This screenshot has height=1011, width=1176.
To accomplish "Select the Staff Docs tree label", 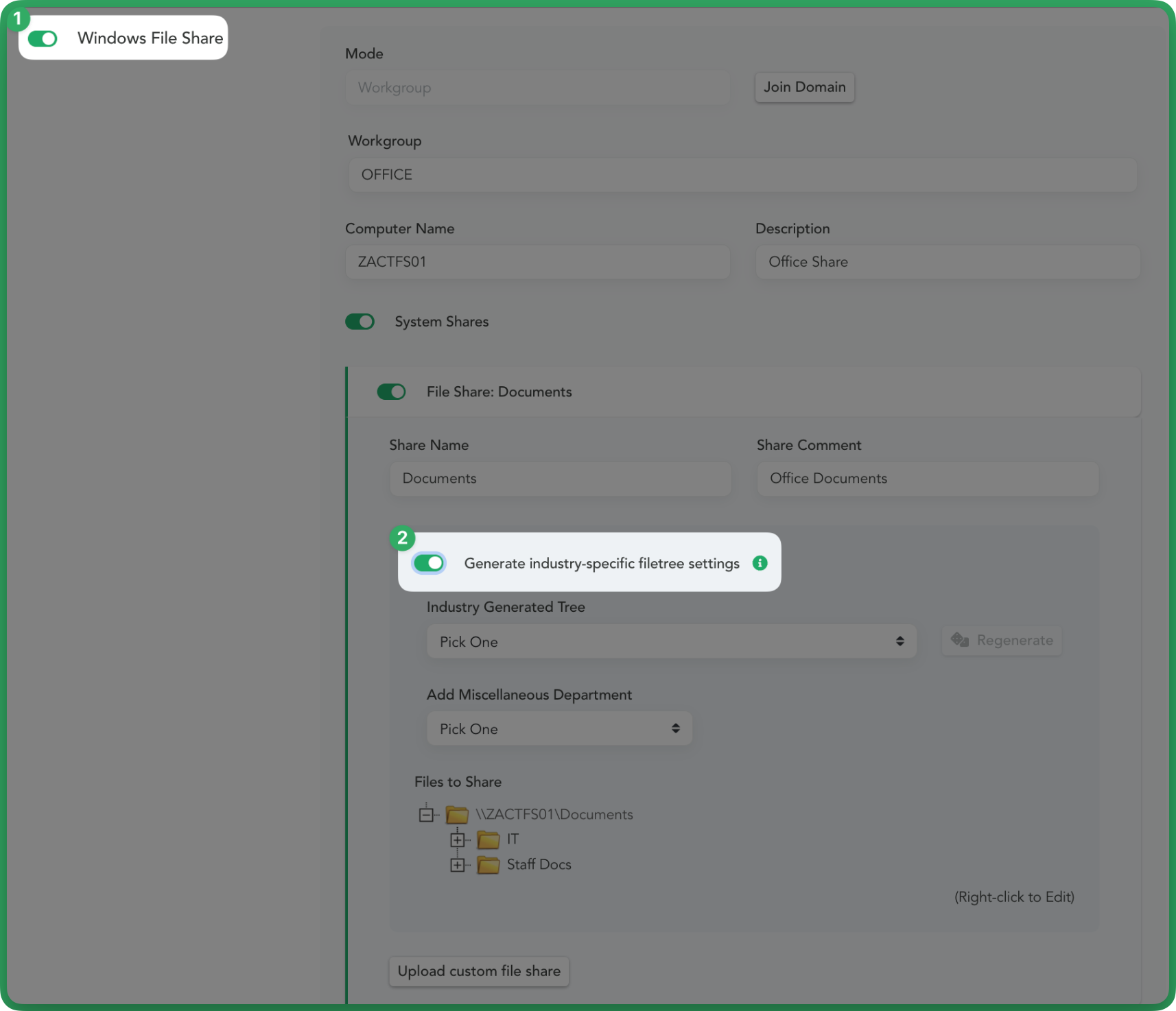I will [x=539, y=865].
